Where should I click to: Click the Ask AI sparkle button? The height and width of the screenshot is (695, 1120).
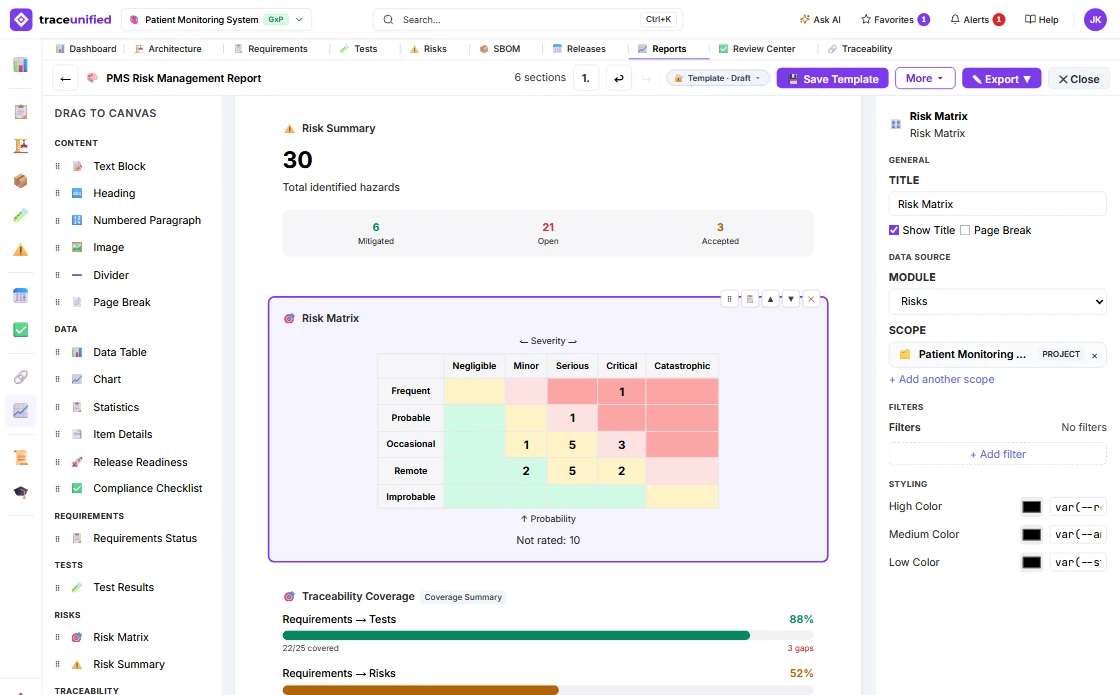(x=820, y=19)
